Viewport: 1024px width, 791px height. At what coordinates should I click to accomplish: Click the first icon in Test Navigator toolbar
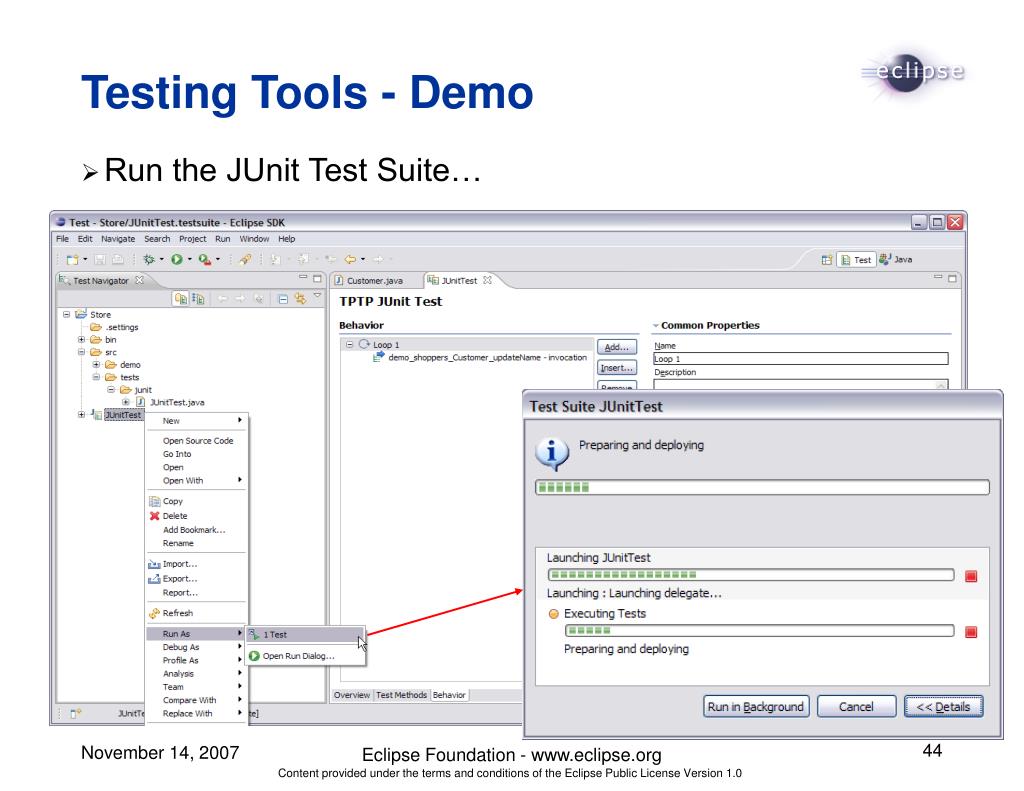181,299
